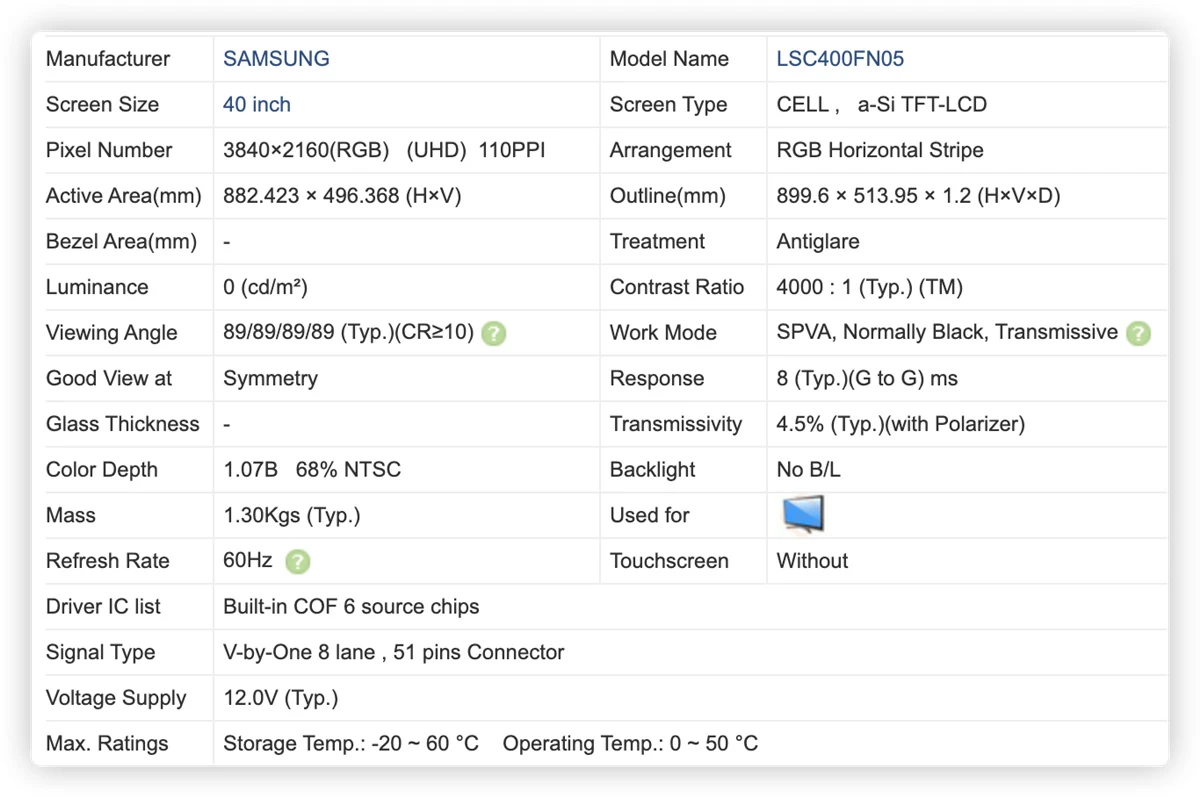Click the 4.5% (Typ.)(with Polarizer) value
The width and height of the screenshot is (1200, 797).
pos(900,424)
